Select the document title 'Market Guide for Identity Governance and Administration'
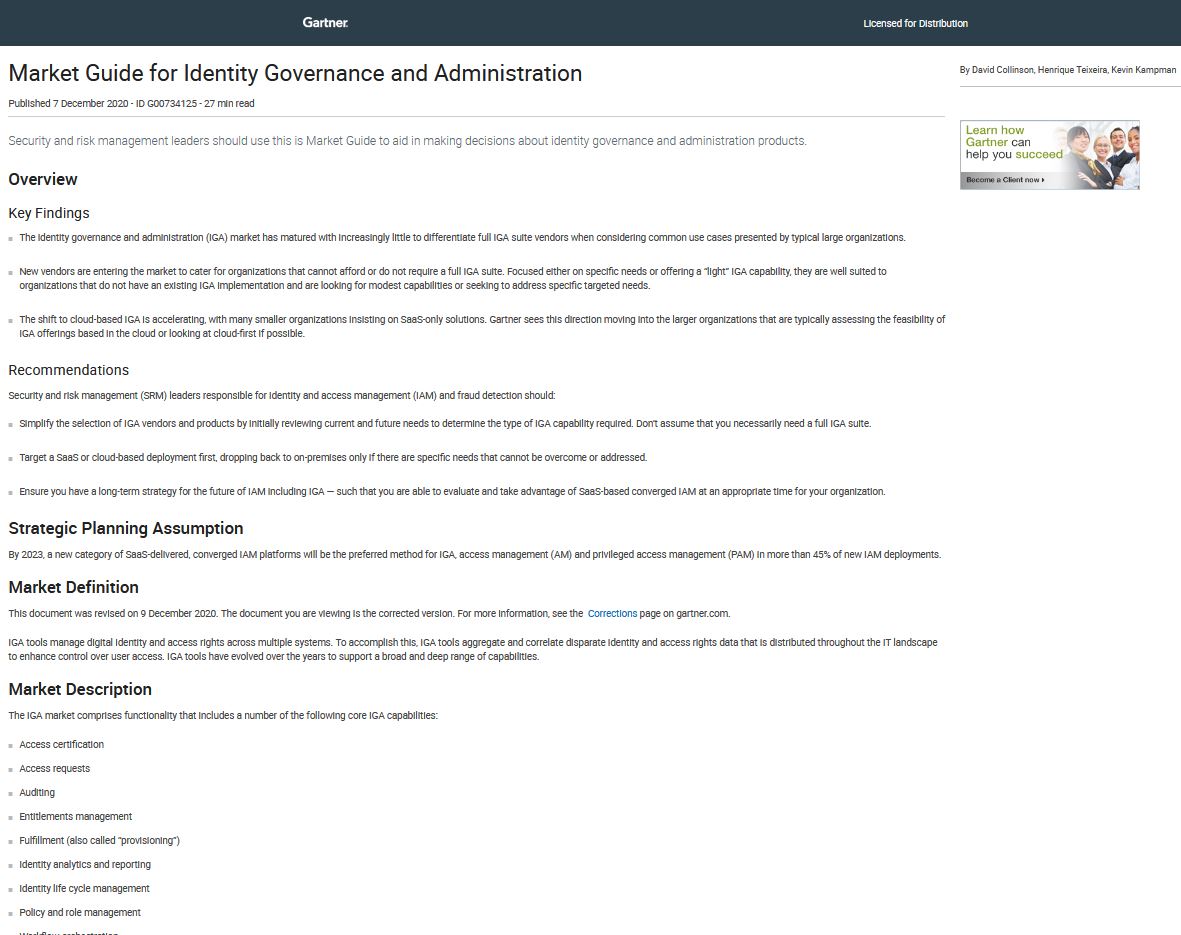1181x935 pixels. (295, 73)
